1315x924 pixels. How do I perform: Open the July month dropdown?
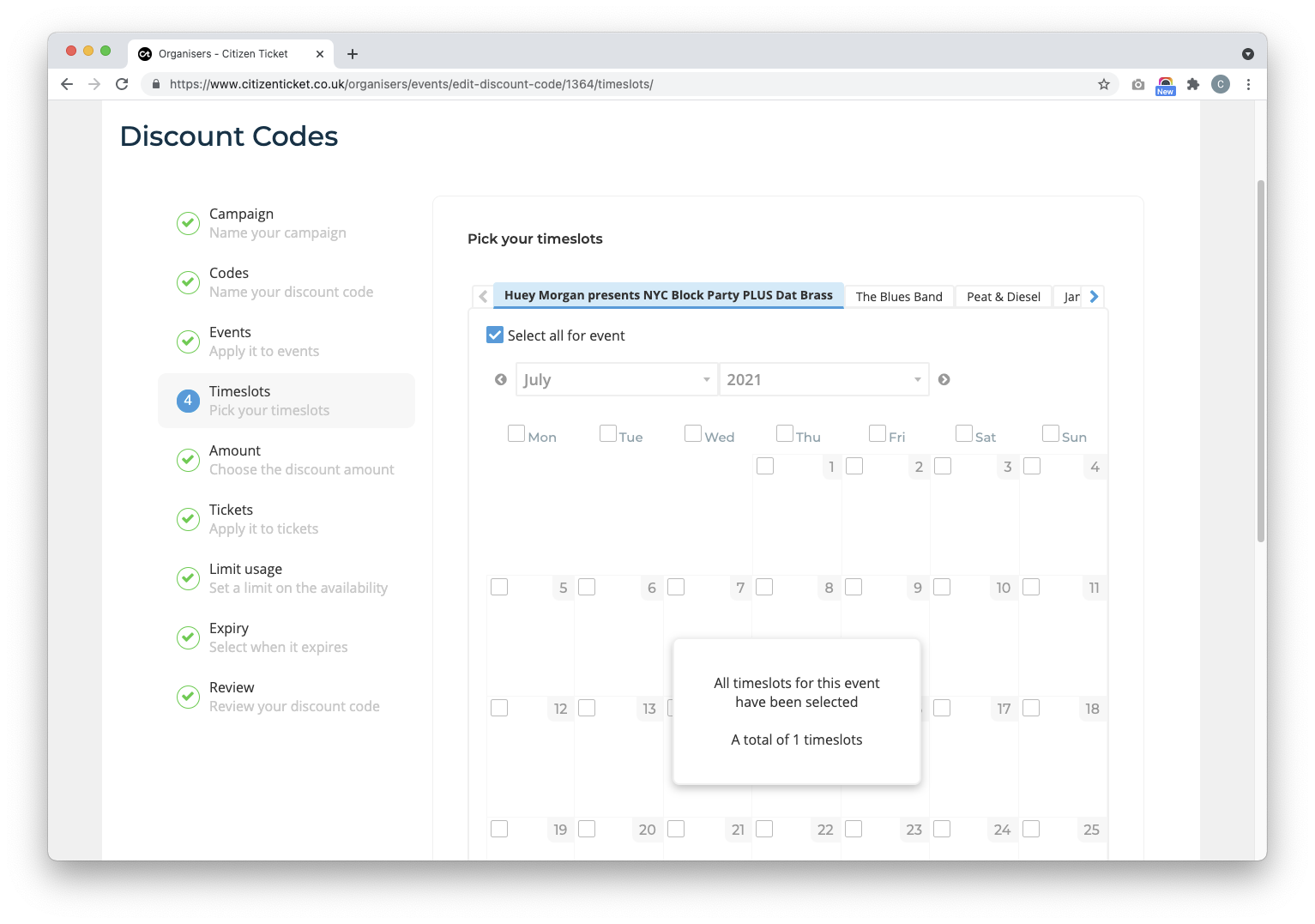pyautogui.click(x=616, y=379)
